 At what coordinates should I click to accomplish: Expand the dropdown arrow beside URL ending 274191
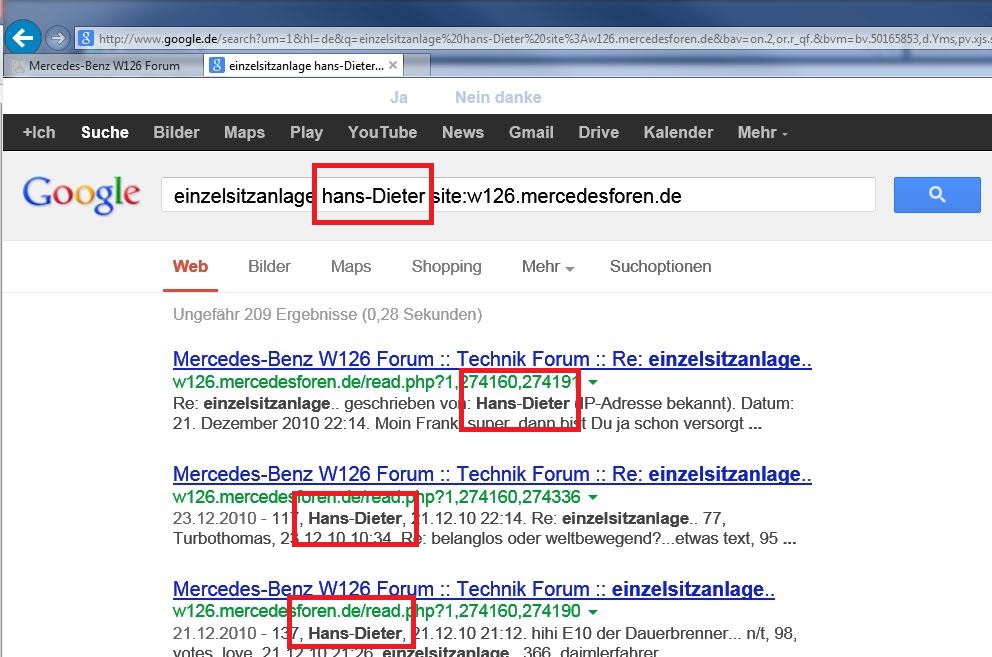pyautogui.click(x=593, y=382)
